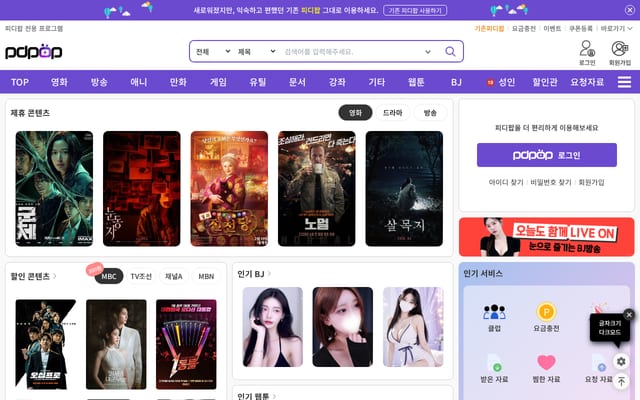
Task: Open the 로그인 user icon in header
Action: point(587,53)
